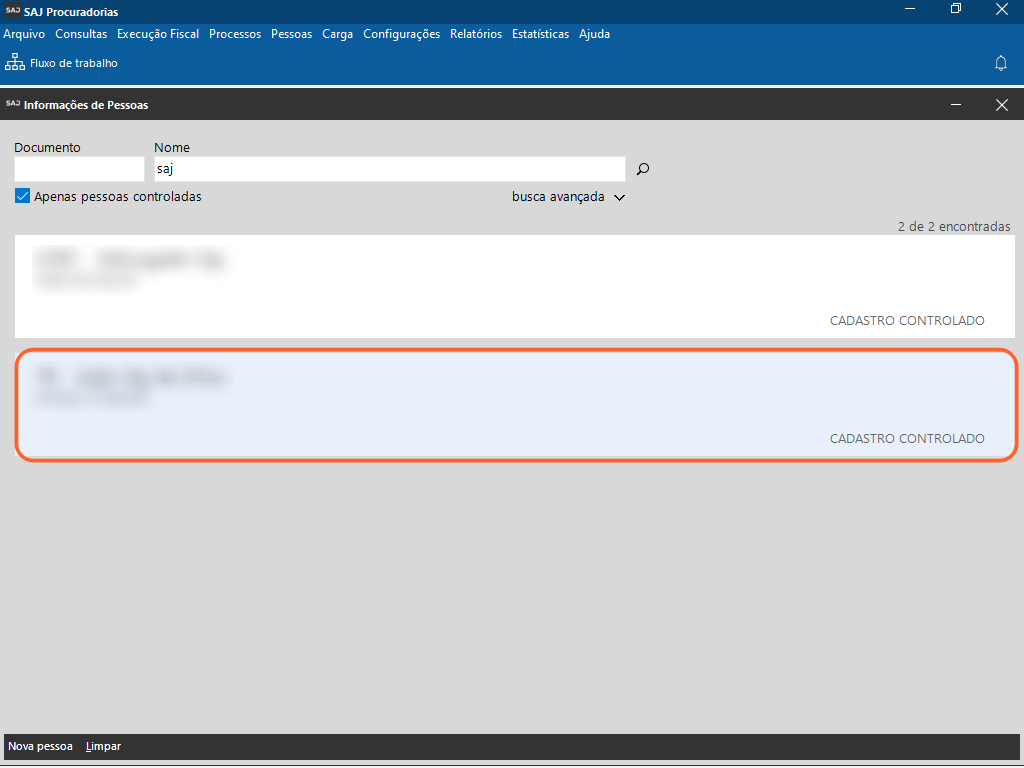Close the Informações de Pessoas panel
The height and width of the screenshot is (768, 1024).
[x=1001, y=105]
